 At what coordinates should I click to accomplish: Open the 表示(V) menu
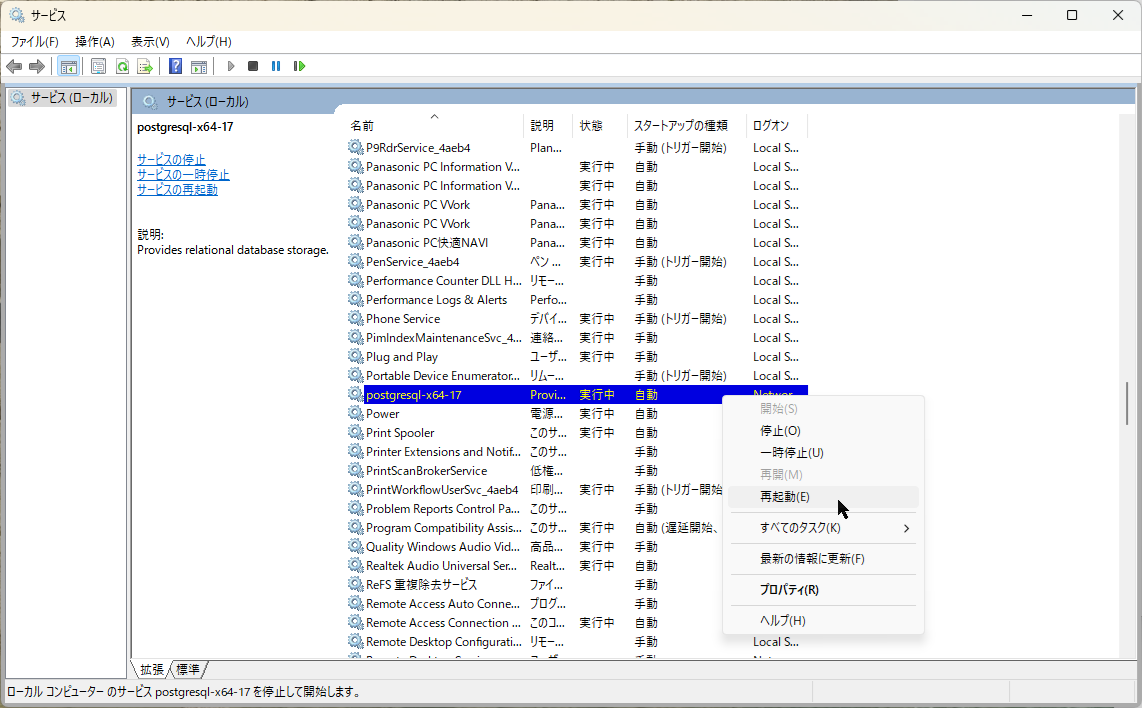coord(150,41)
